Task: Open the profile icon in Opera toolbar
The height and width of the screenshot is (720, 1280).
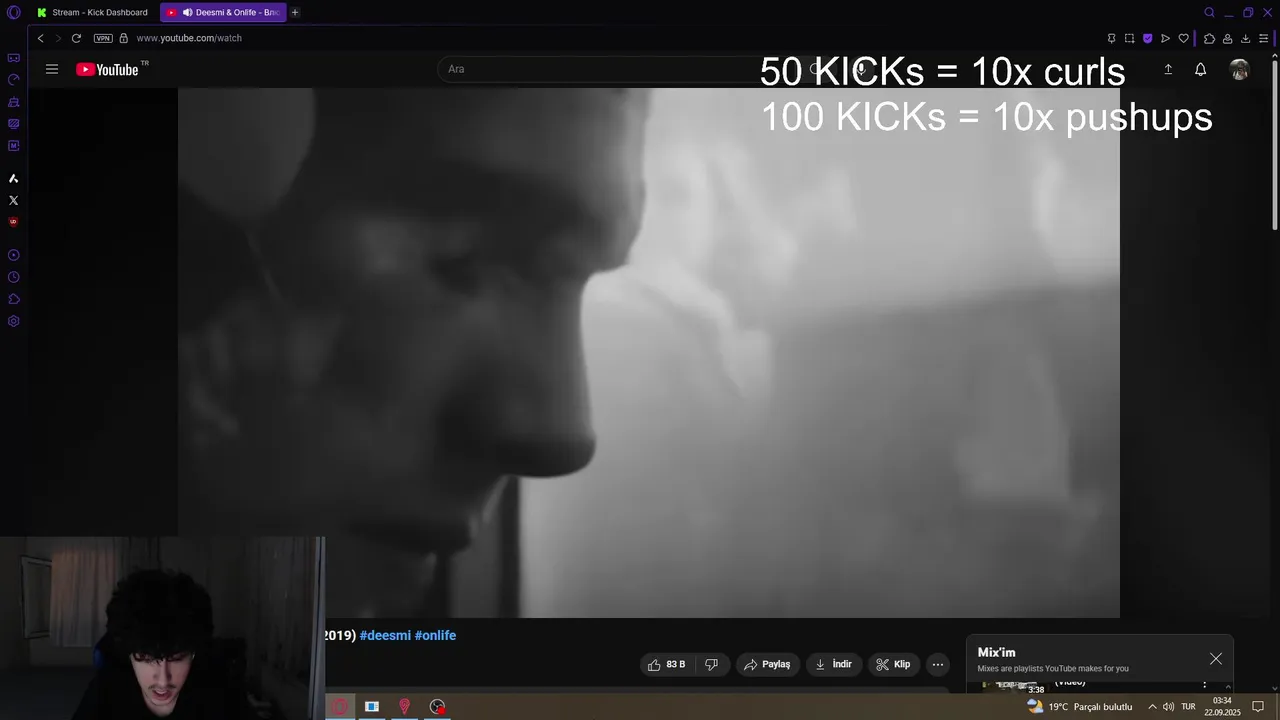Action: [1227, 38]
